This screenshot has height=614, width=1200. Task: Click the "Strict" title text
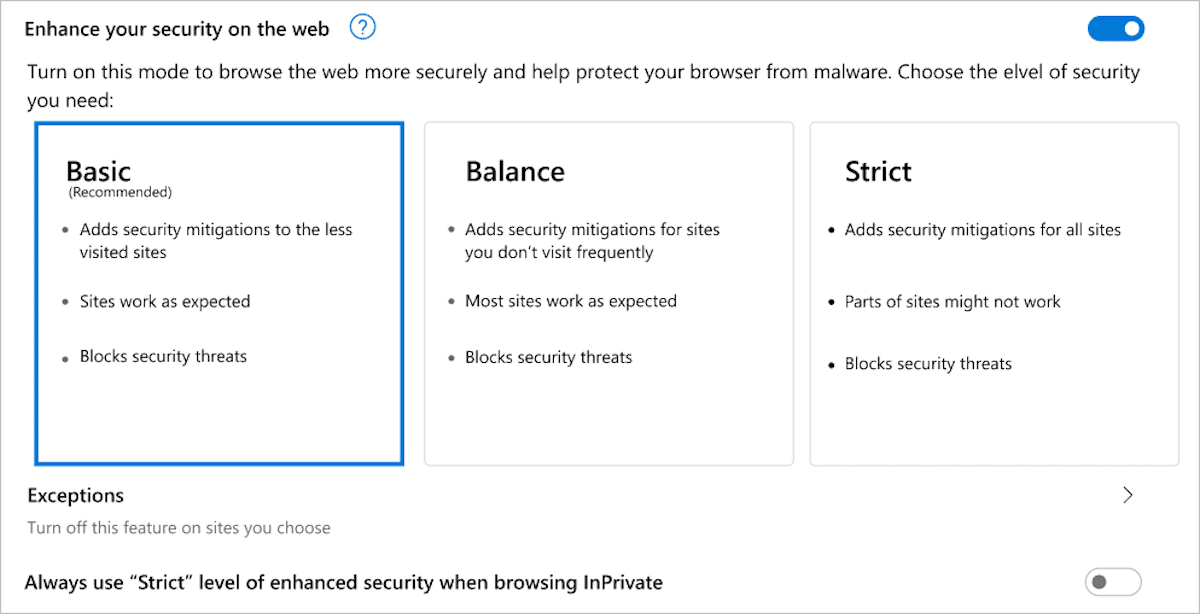pyautogui.click(x=878, y=172)
